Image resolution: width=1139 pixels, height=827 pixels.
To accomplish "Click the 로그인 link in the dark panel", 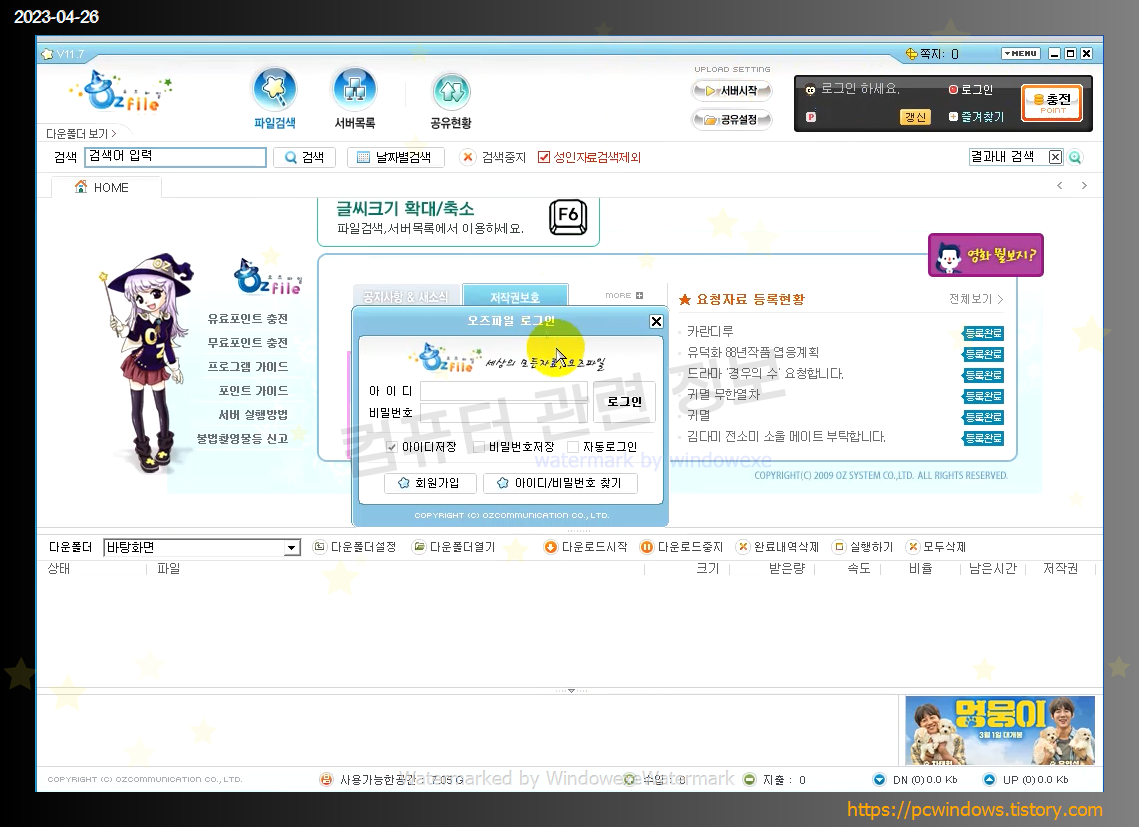I will point(970,89).
